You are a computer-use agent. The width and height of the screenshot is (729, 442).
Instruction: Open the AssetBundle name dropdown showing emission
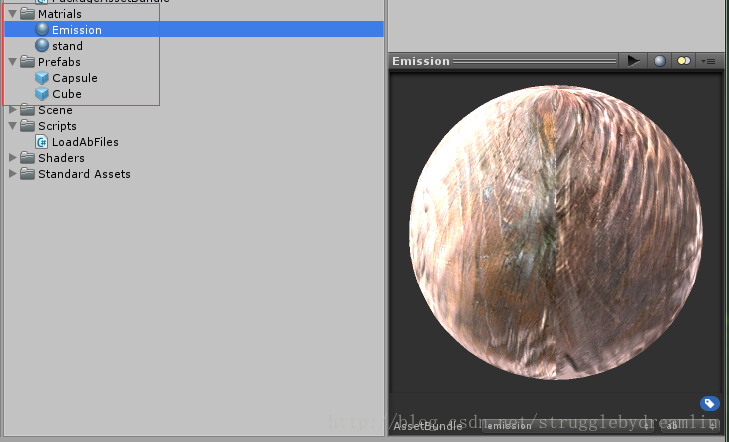(x=568, y=426)
